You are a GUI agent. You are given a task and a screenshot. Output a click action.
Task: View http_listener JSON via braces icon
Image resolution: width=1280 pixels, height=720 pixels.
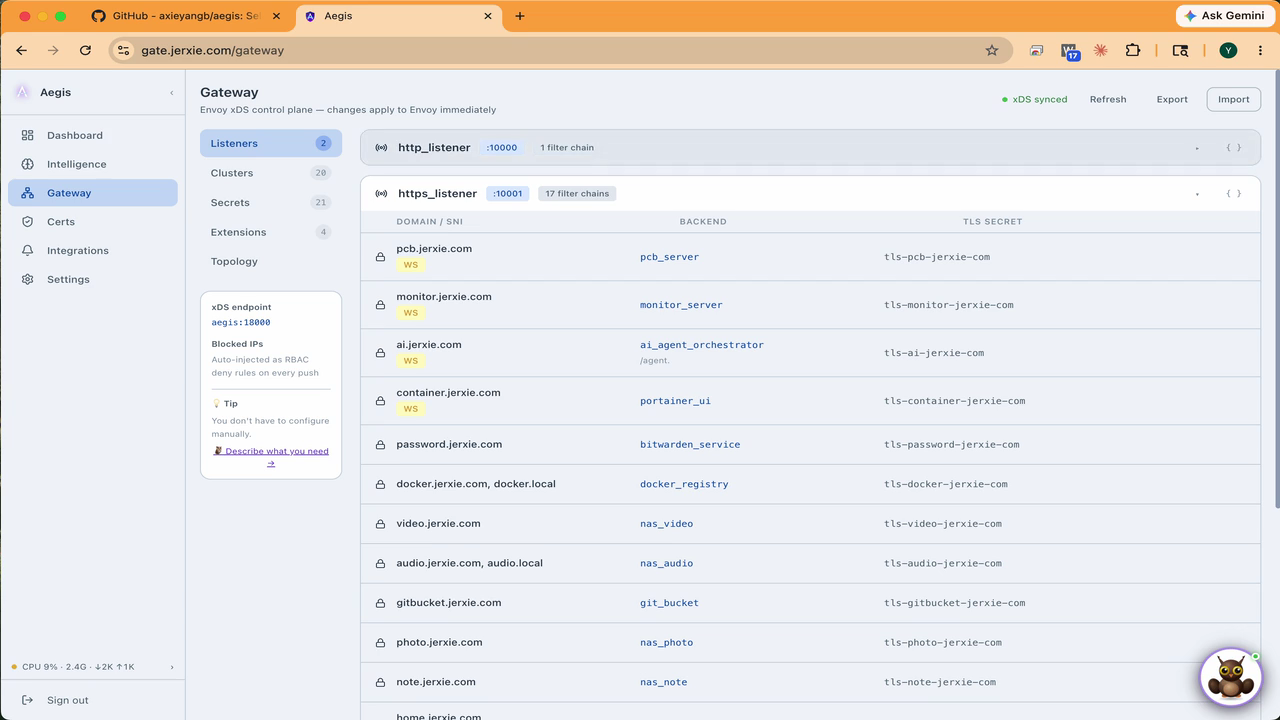(1234, 148)
